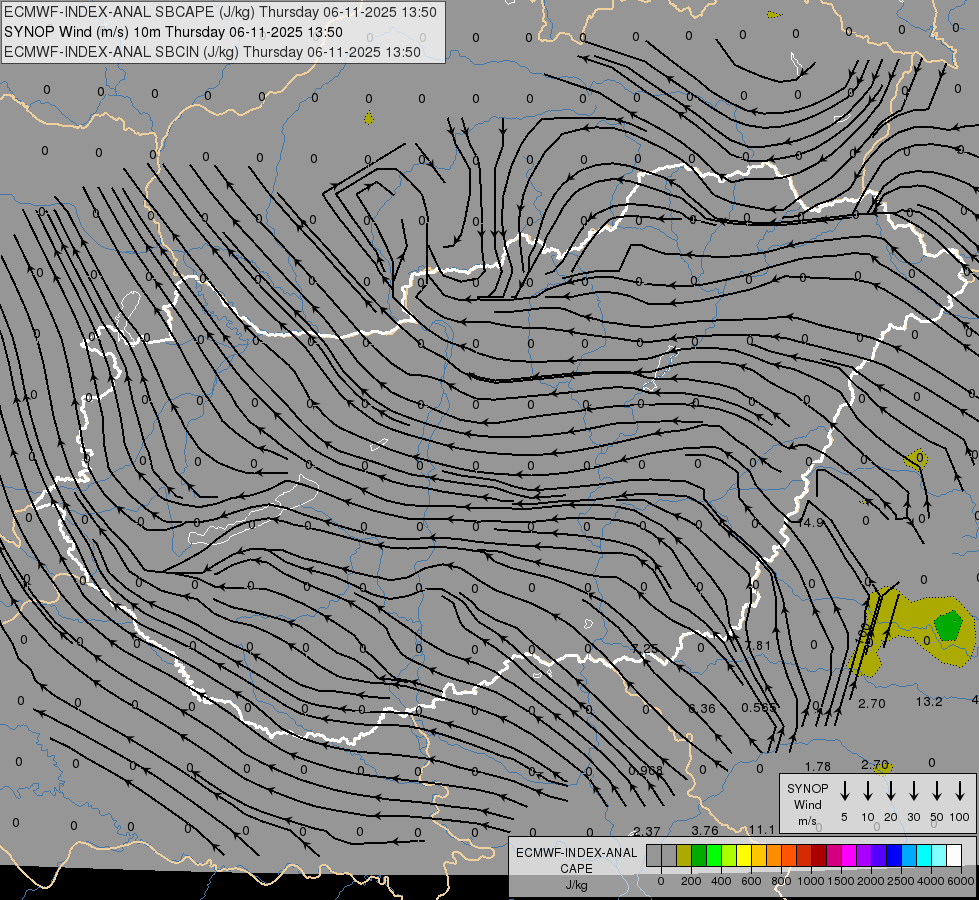Click the Lake Balaton outline on the map
Viewport: 979px width, 900px height.
point(254,510)
